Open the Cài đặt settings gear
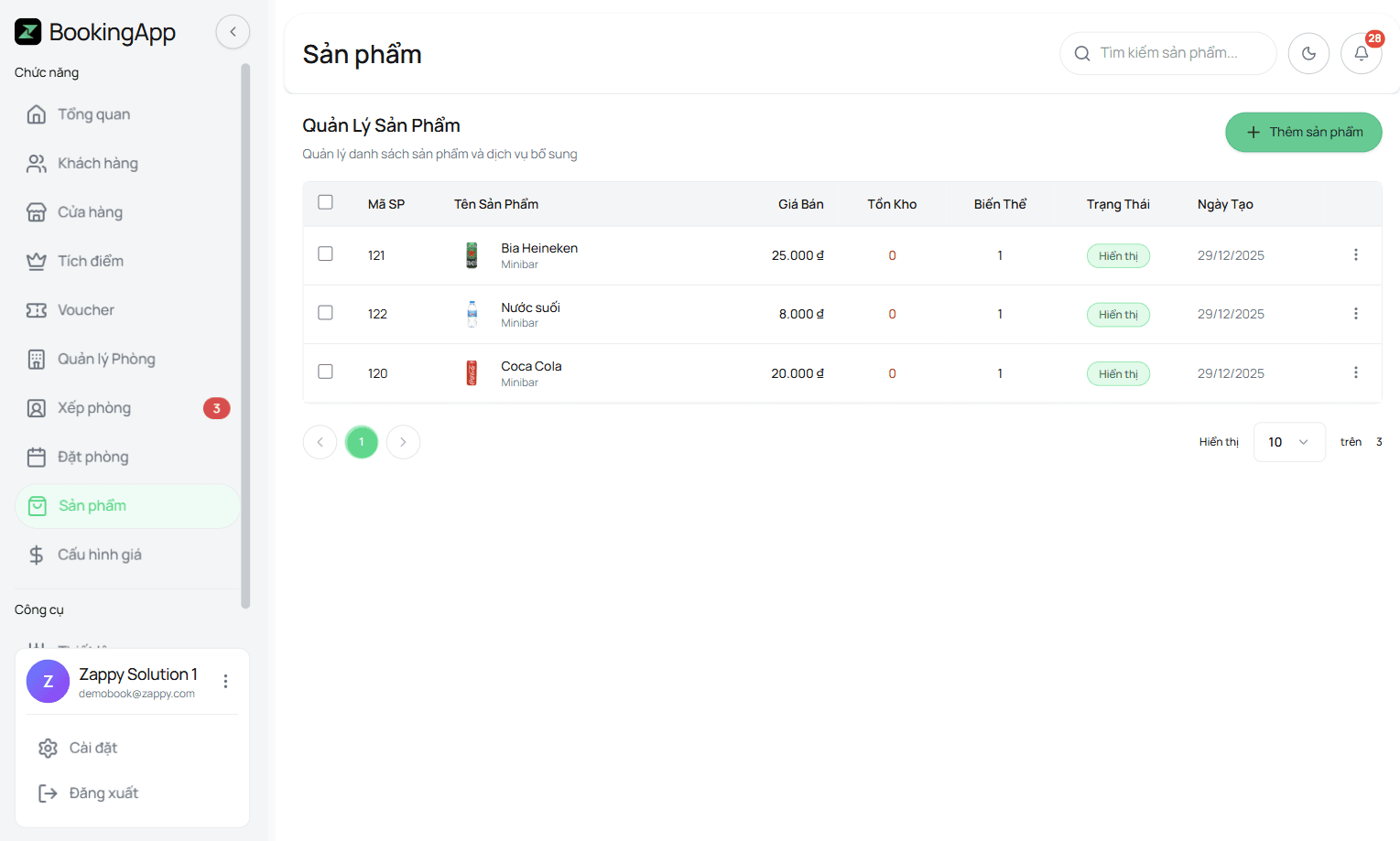 pyautogui.click(x=49, y=748)
